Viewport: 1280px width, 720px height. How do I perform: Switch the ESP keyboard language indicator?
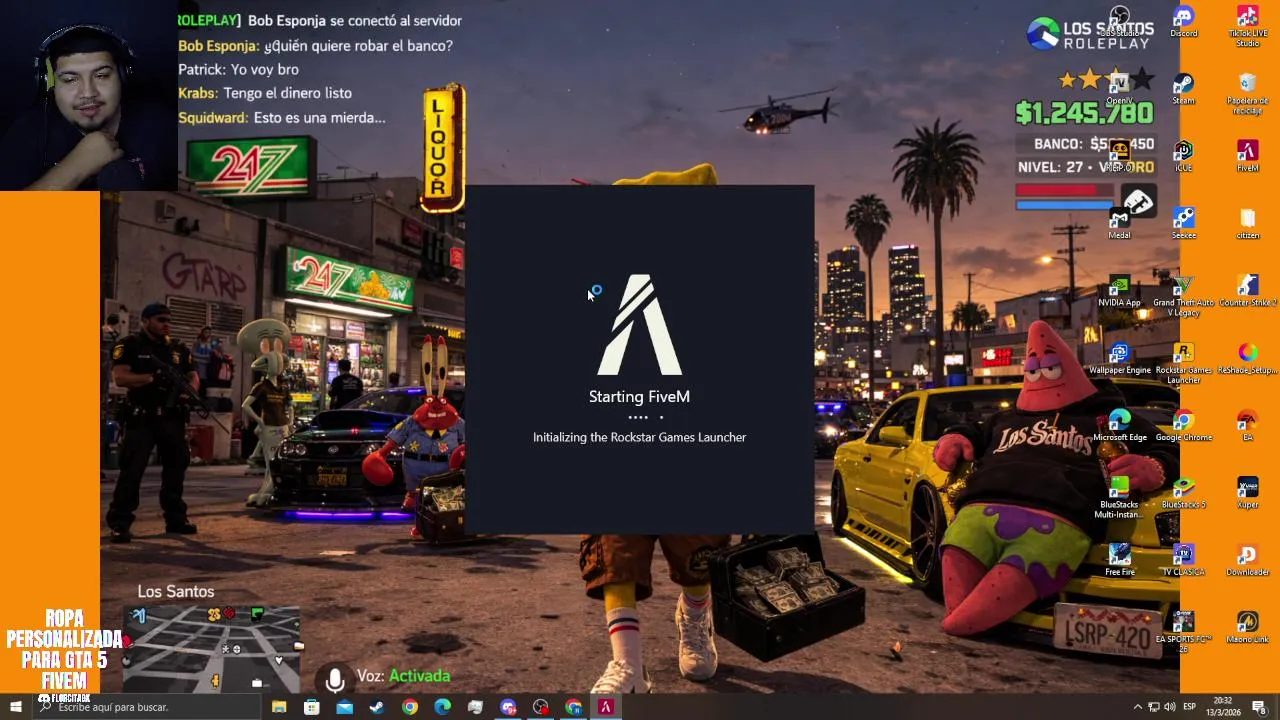click(1189, 707)
